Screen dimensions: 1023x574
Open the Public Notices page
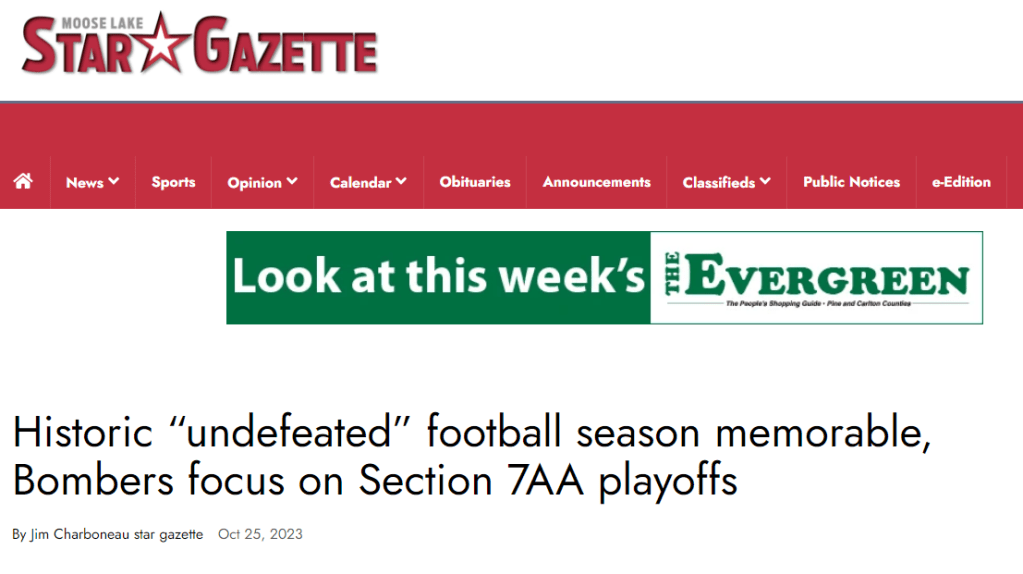851,182
